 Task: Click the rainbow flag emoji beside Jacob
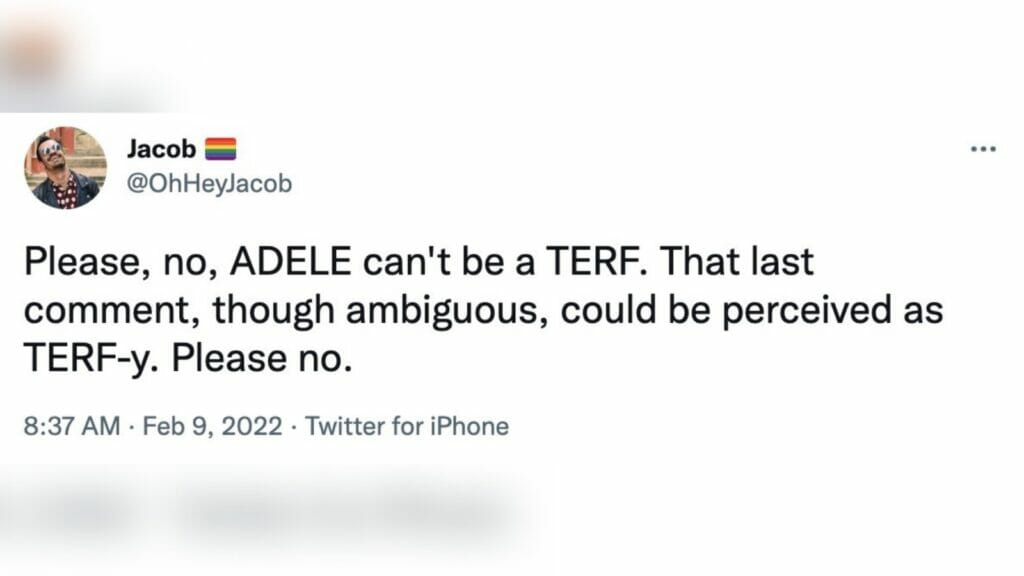[x=221, y=149]
